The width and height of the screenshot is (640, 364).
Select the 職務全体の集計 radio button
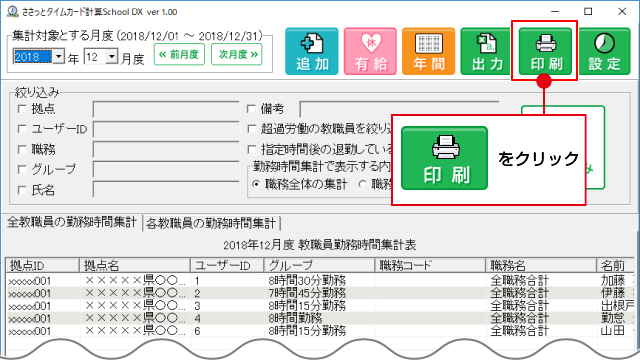click(256, 184)
